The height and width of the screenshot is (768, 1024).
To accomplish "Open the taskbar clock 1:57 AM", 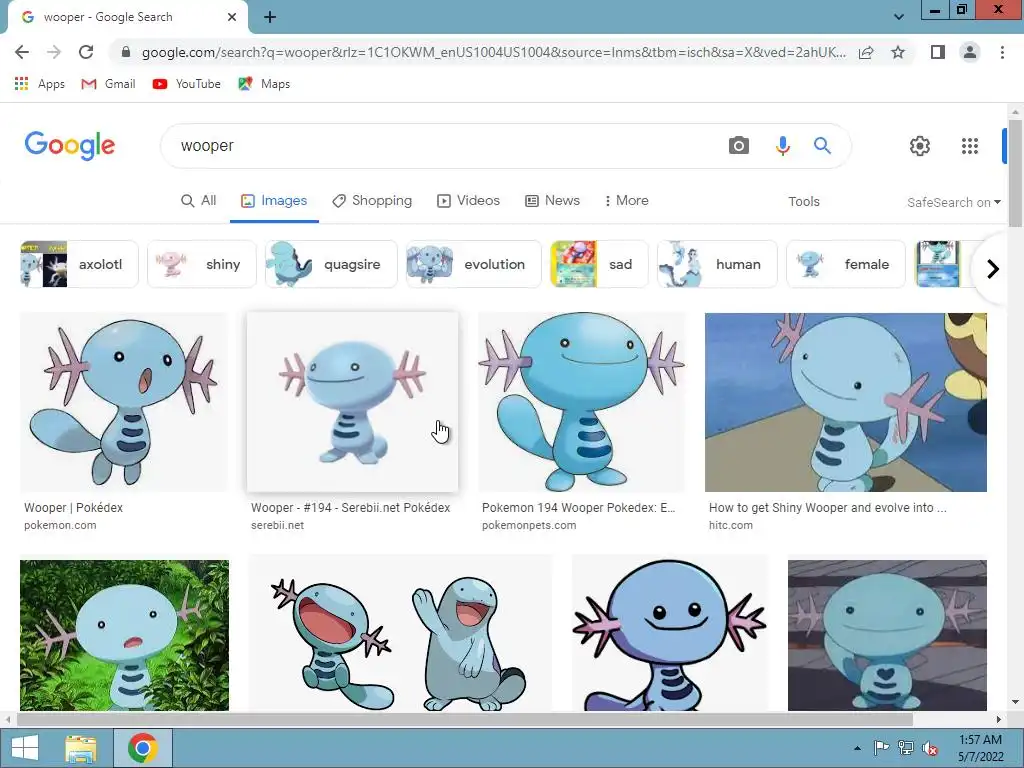I will tap(980, 748).
